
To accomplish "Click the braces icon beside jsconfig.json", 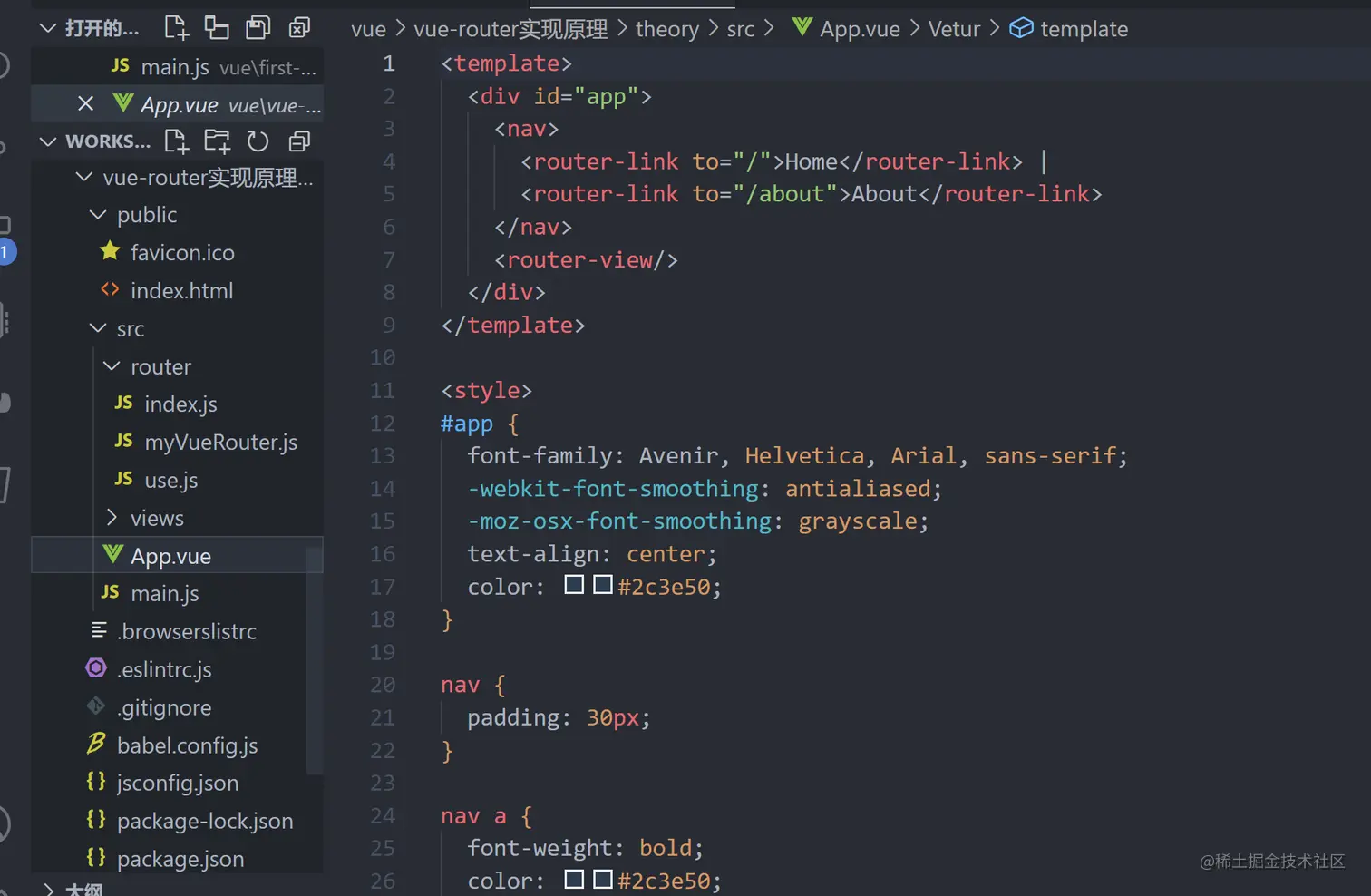I will pos(96,781).
